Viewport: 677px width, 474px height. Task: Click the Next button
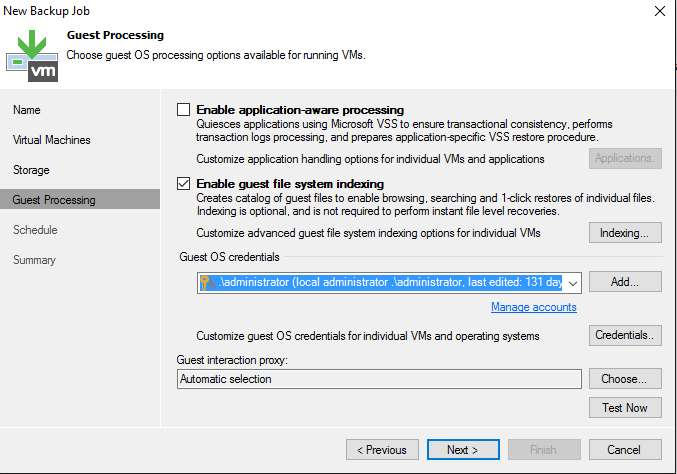point(463,450)
